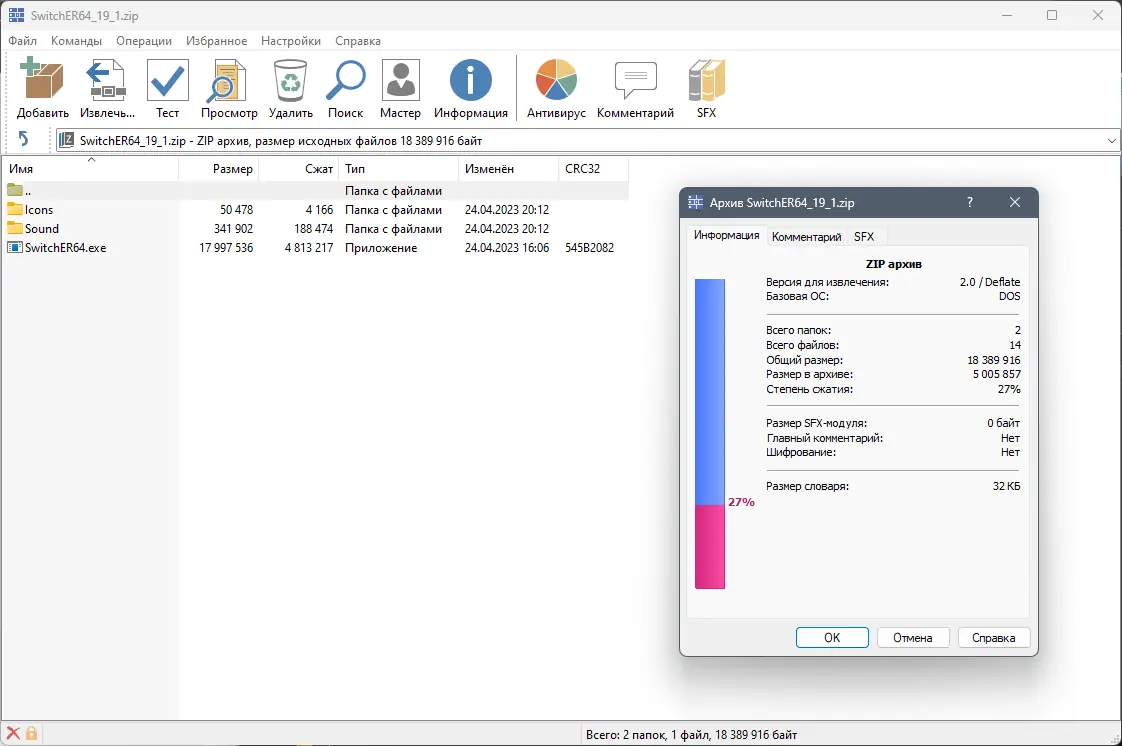Image resolution: width=1122 pixels, height=746 pixels.
Task: Sort by the CRC32 column header
Action: [594, 169]
